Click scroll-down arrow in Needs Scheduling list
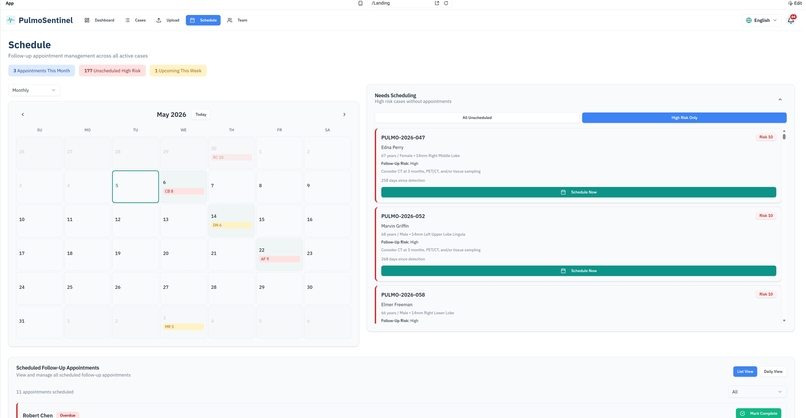The image size is (806, 418). 784,321
